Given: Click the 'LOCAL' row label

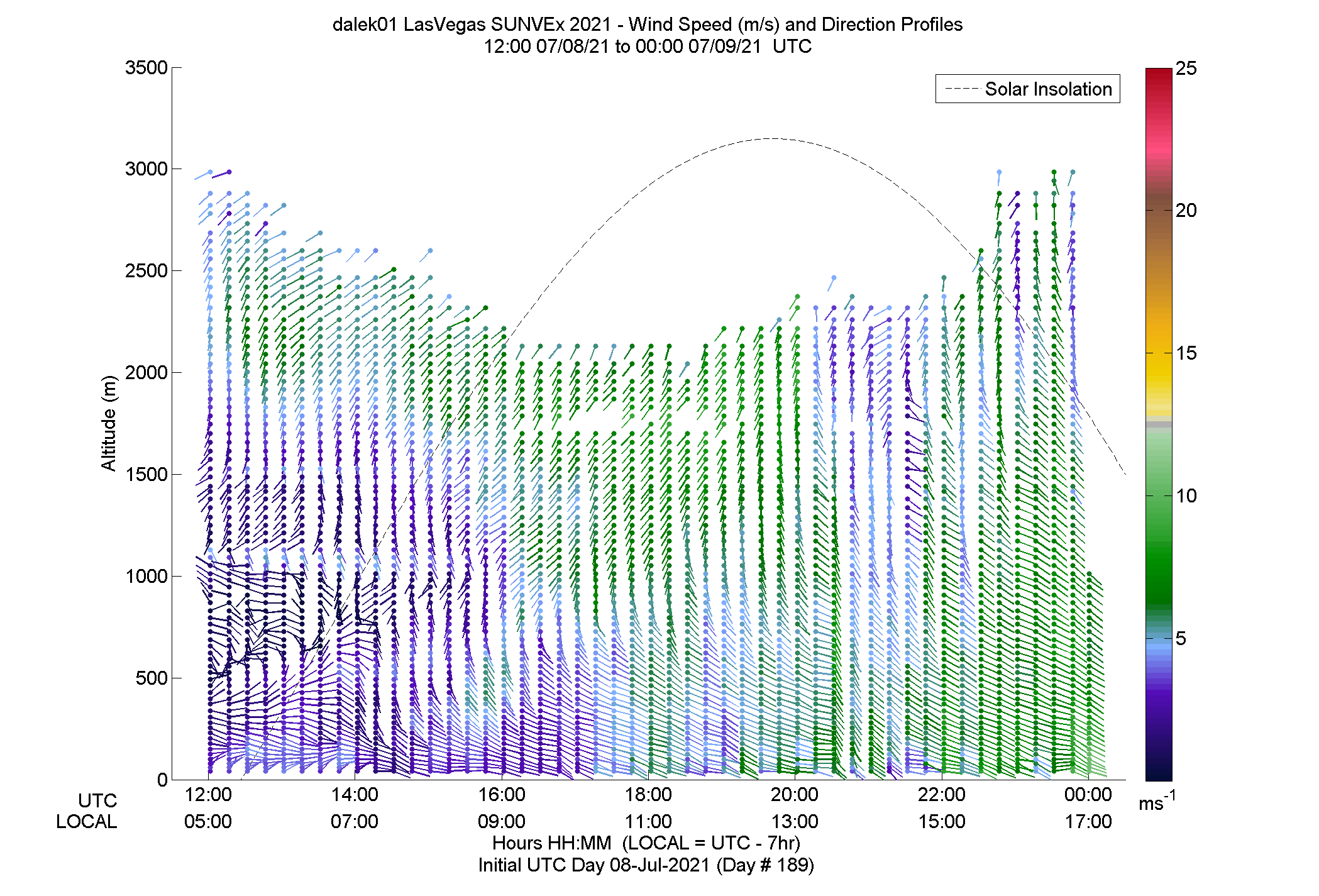Looking at the screenshot, I should 87,821.
